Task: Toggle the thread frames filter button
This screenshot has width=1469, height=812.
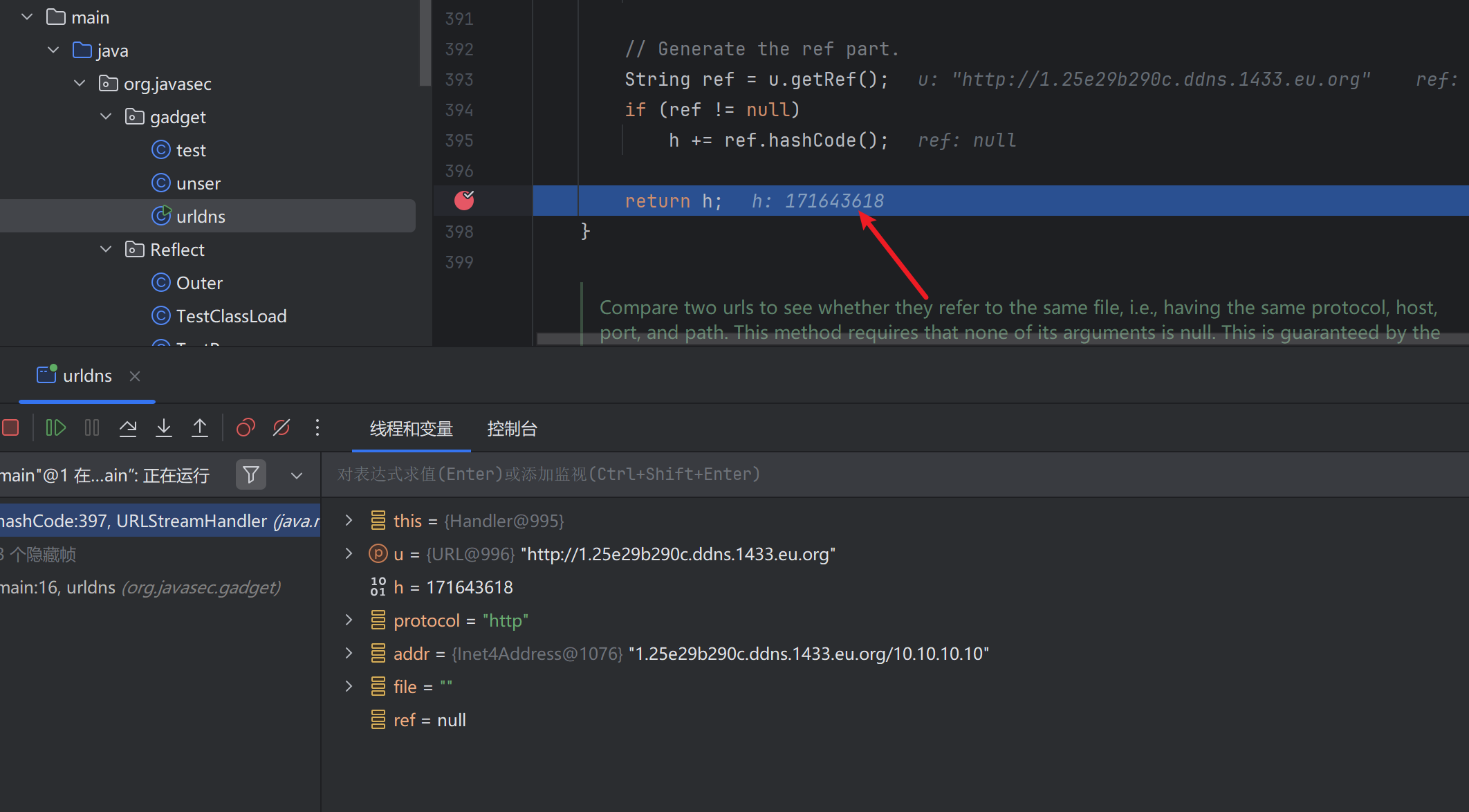Action: pos(251,475)
